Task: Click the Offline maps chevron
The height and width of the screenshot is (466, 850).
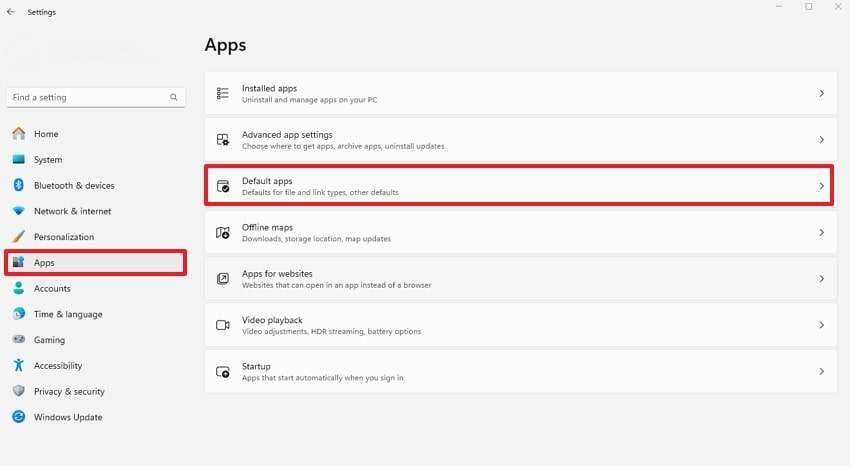Action: [x=822, y=232]
